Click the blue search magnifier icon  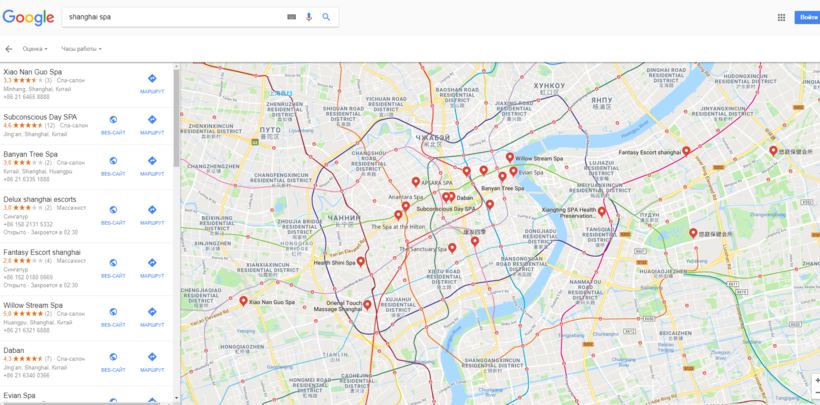[326, 17]
